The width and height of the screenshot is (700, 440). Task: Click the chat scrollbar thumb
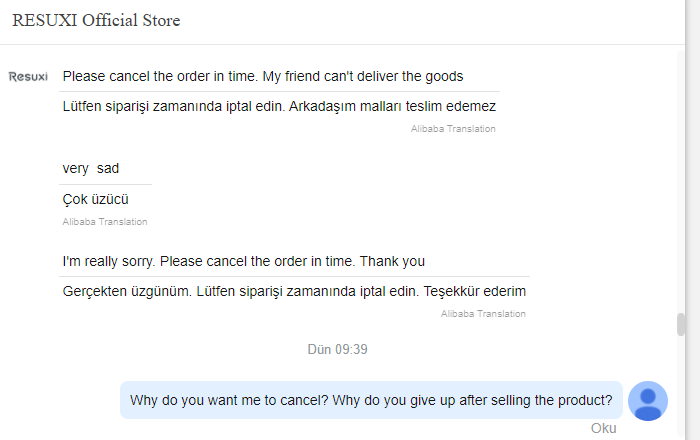[681, 324]
